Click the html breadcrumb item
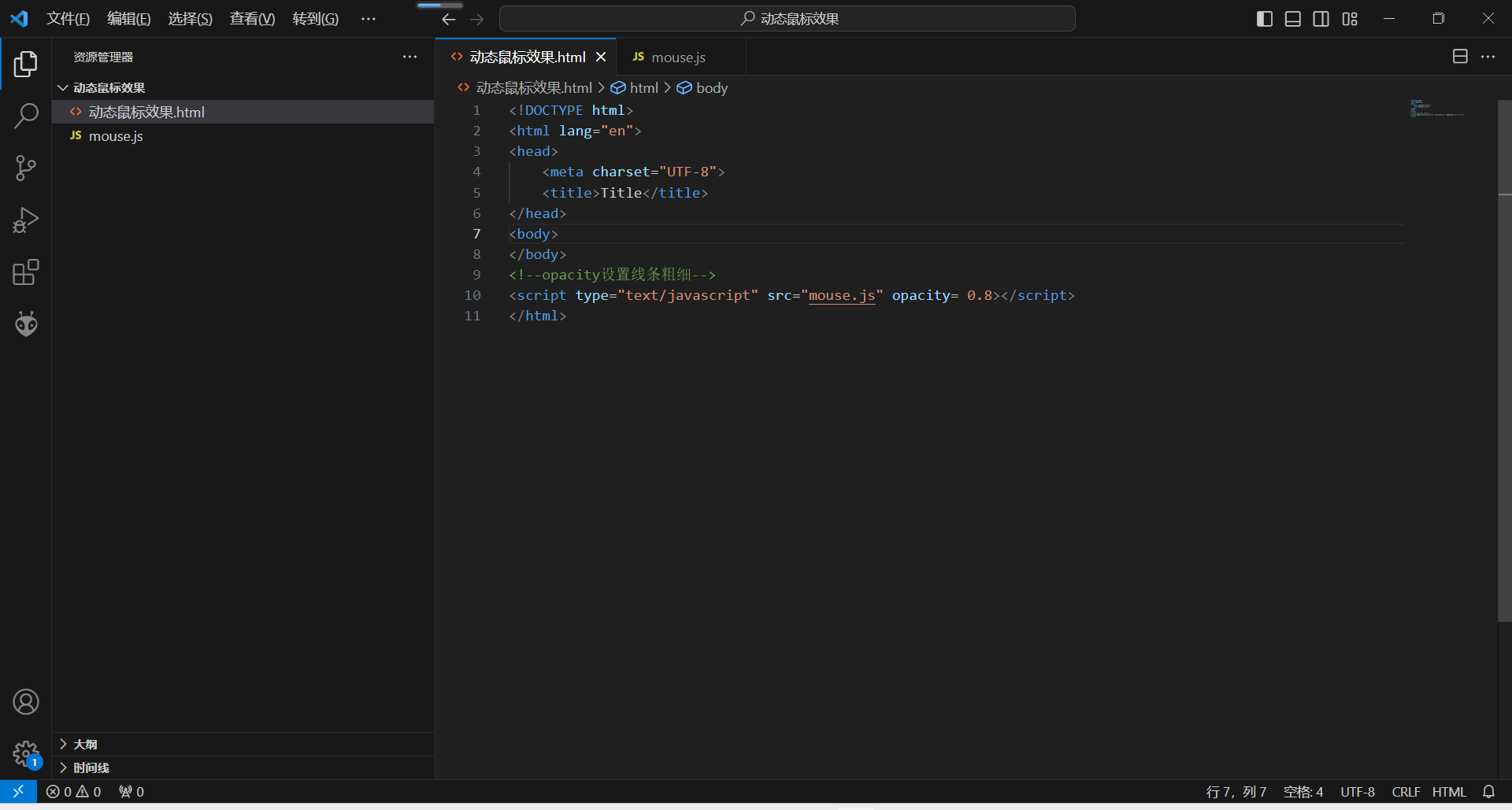The height and width of the screenshot is (810, 1512). pyautogui.click(x=636, y=87)
